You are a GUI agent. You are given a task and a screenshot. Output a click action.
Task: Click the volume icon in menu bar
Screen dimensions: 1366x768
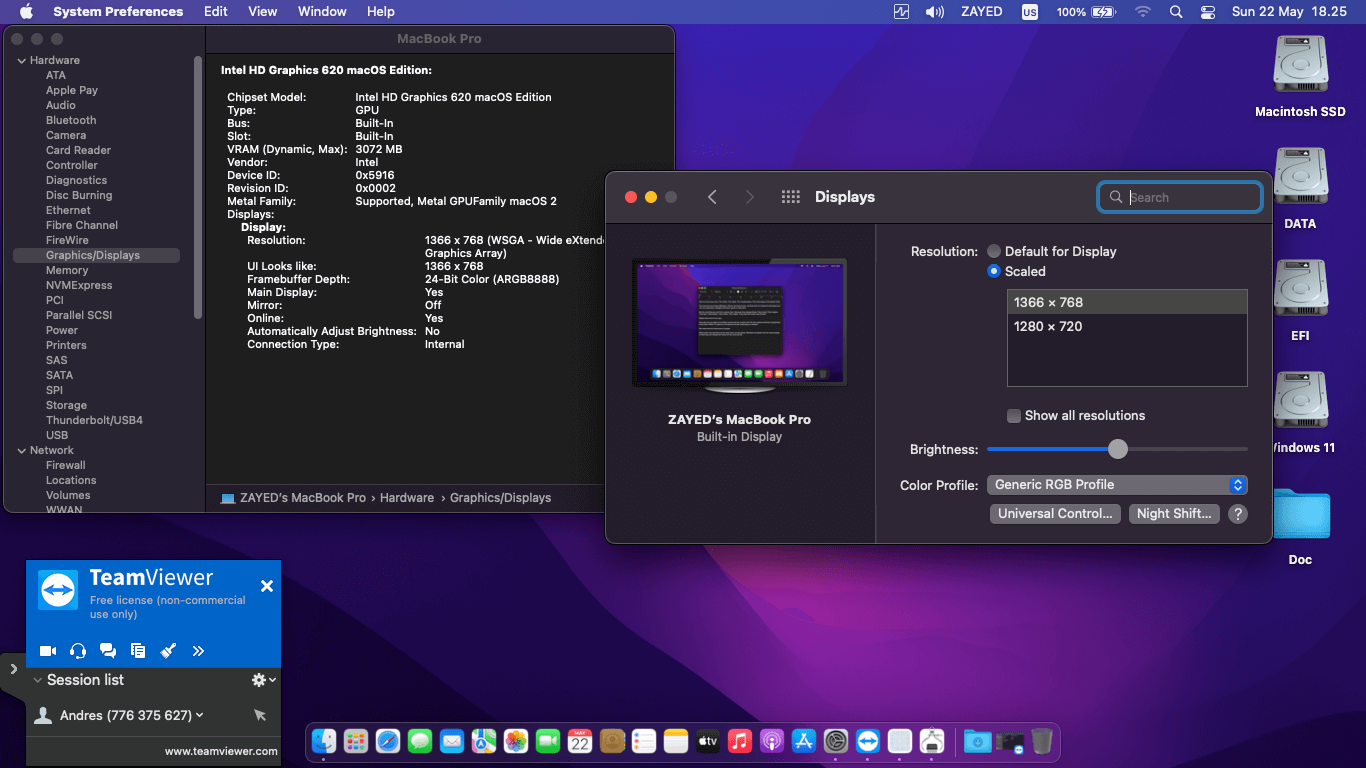tap(935, 12)
